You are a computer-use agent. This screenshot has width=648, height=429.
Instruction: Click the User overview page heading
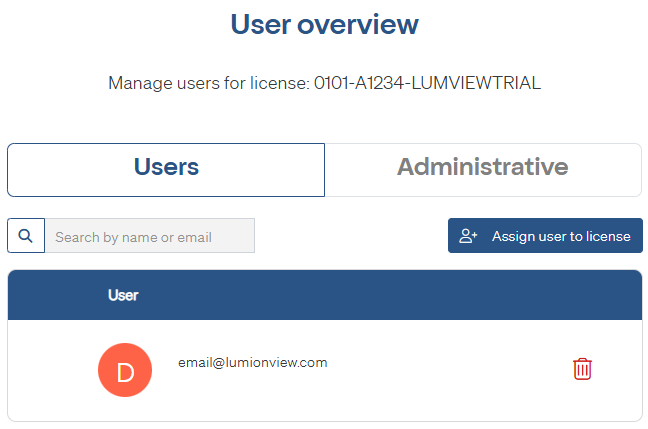point(324,24)
